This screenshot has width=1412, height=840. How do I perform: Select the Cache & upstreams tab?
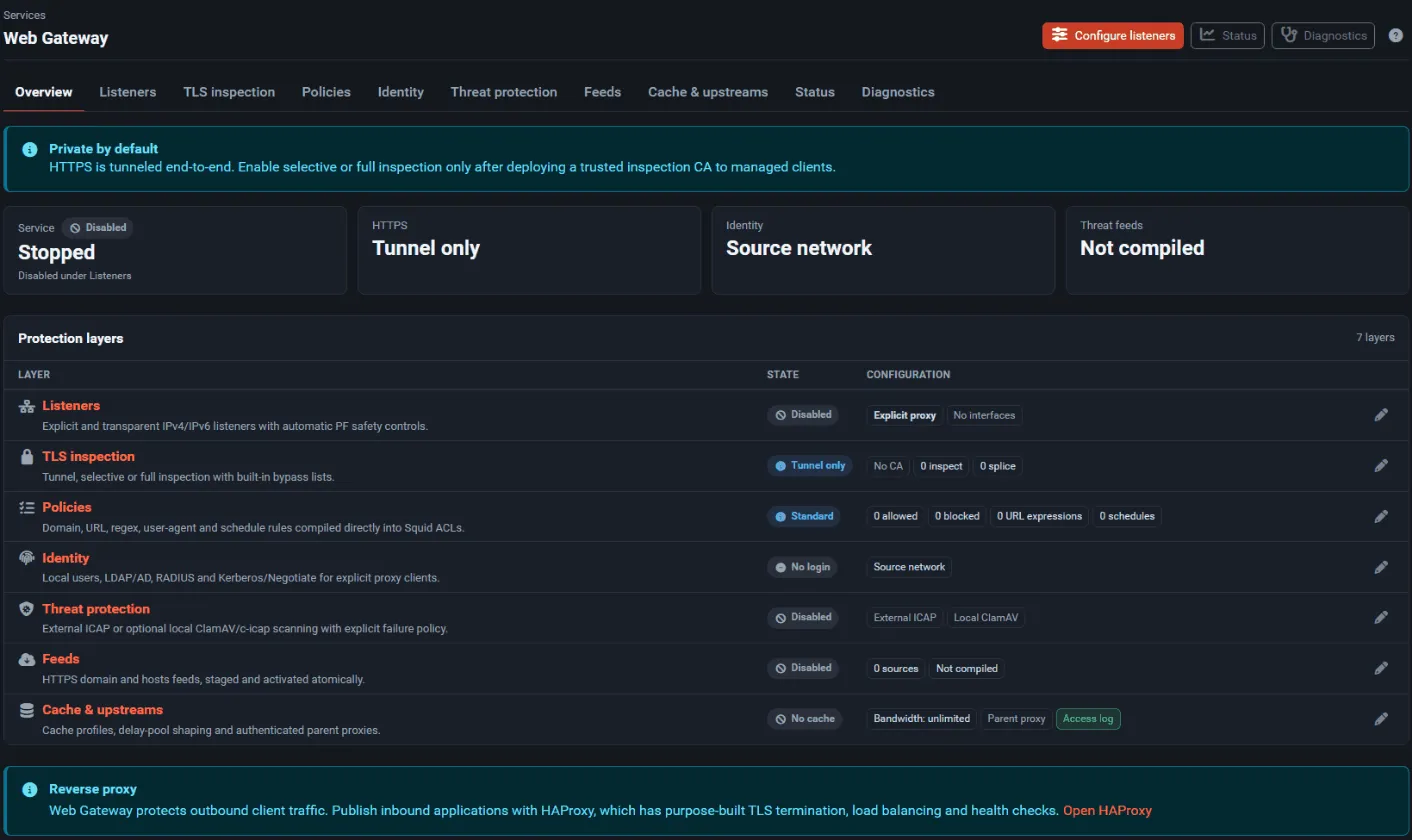(708, 92)
